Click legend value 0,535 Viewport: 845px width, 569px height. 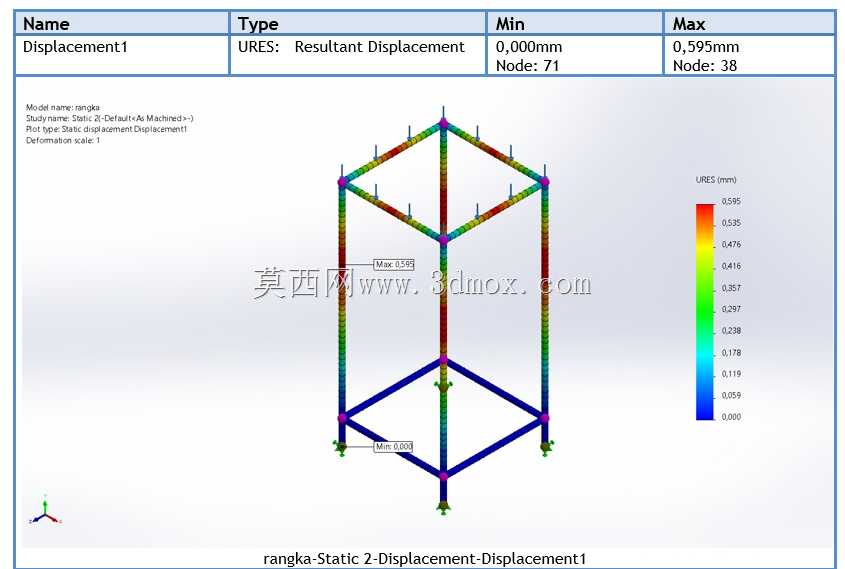[x=731, y=223]
